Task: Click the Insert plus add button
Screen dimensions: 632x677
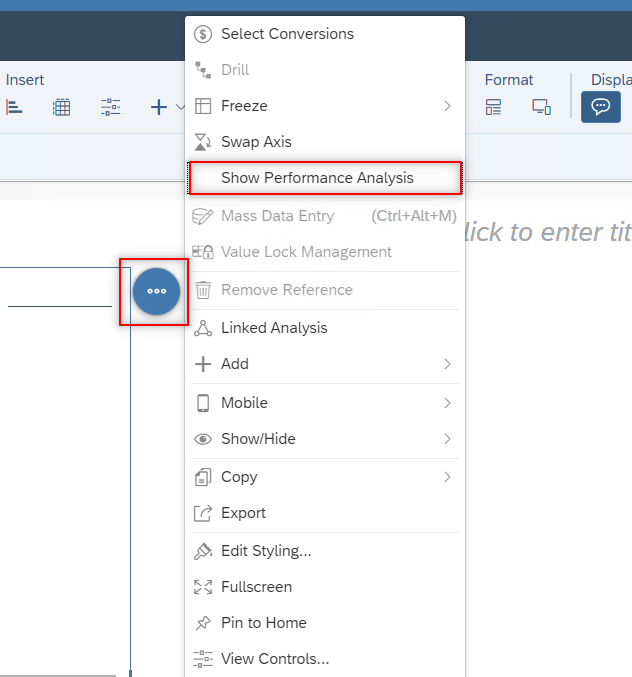Action: click(159, 107)
